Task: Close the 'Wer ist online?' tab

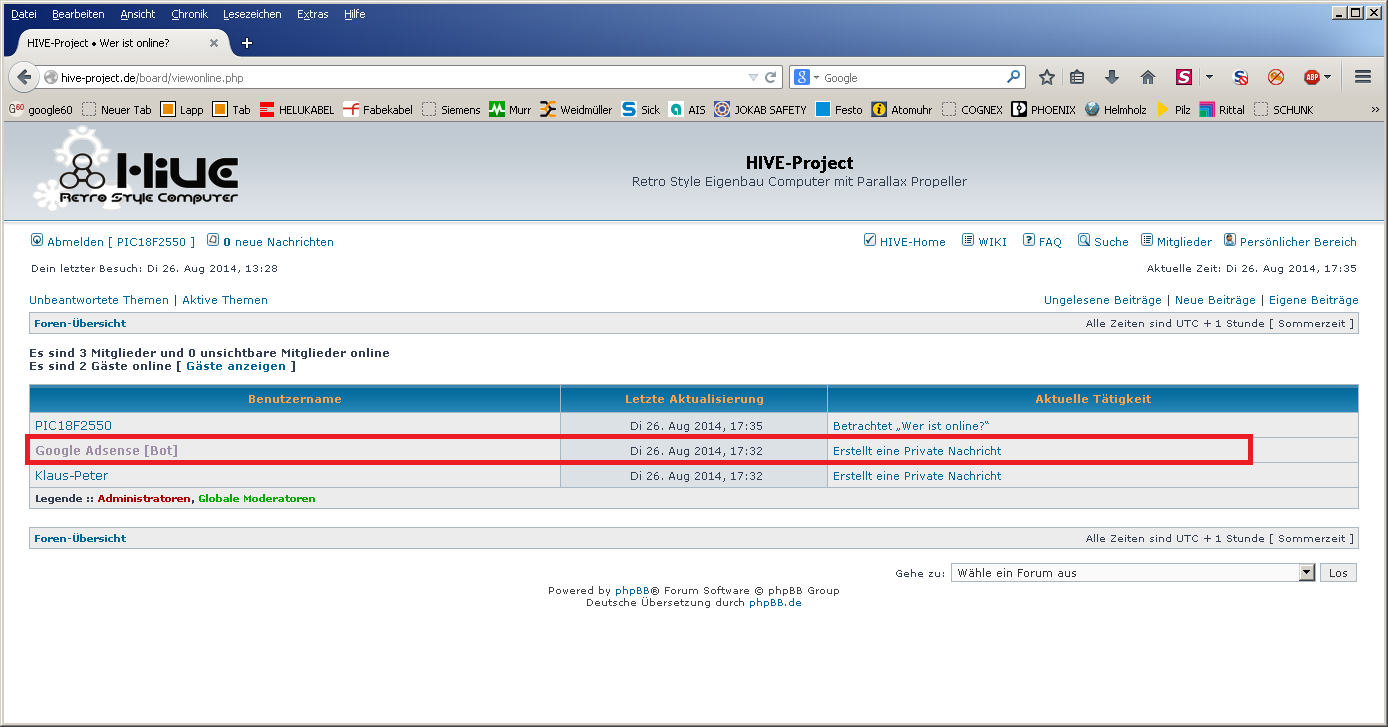Action: (214, 43)
